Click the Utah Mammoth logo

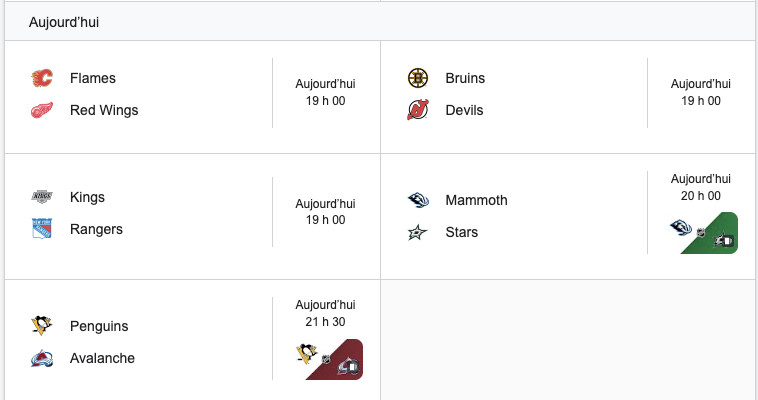click(417, 200)
